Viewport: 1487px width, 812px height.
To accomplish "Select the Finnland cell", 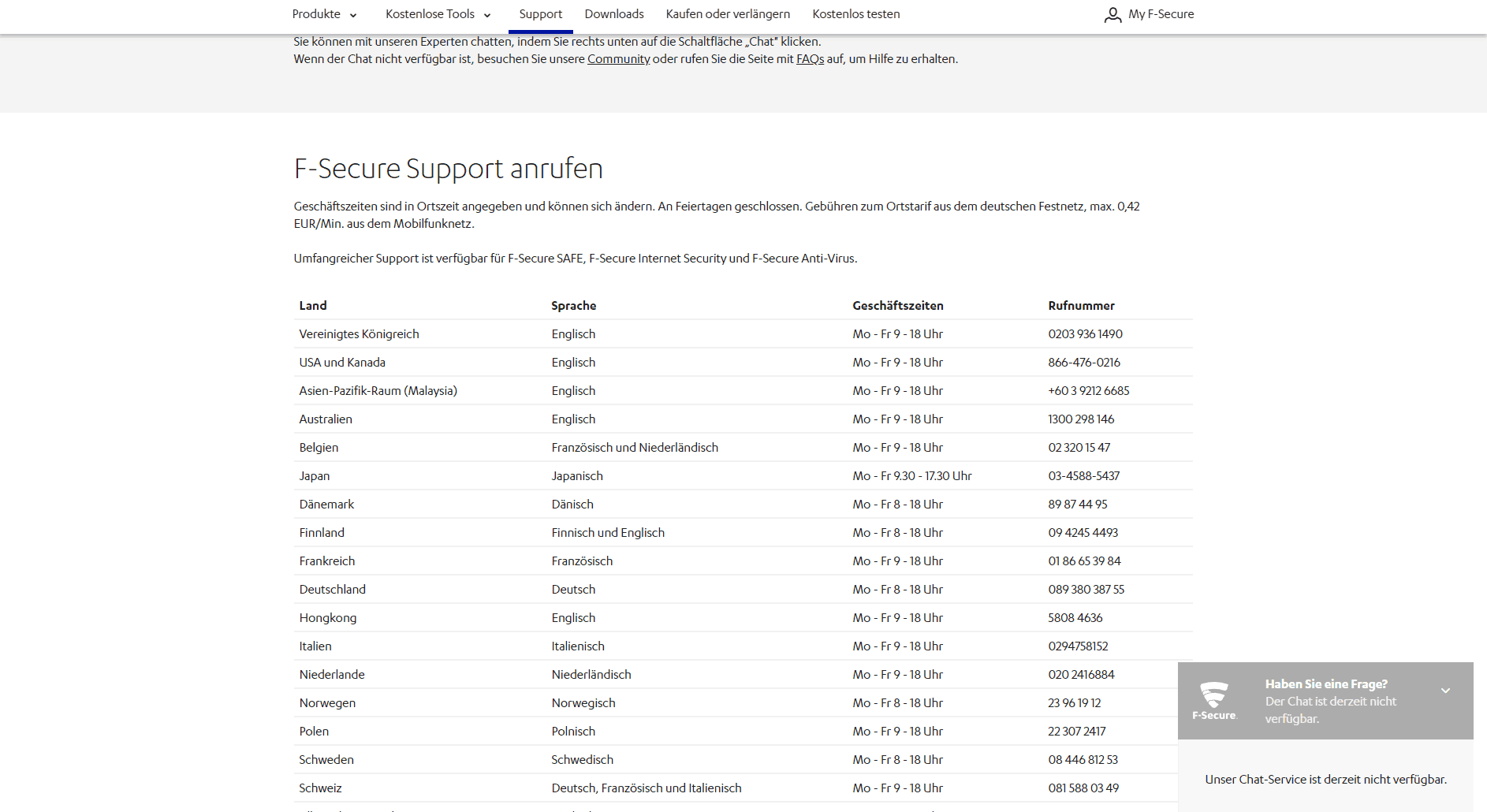I will click(322, 533).
